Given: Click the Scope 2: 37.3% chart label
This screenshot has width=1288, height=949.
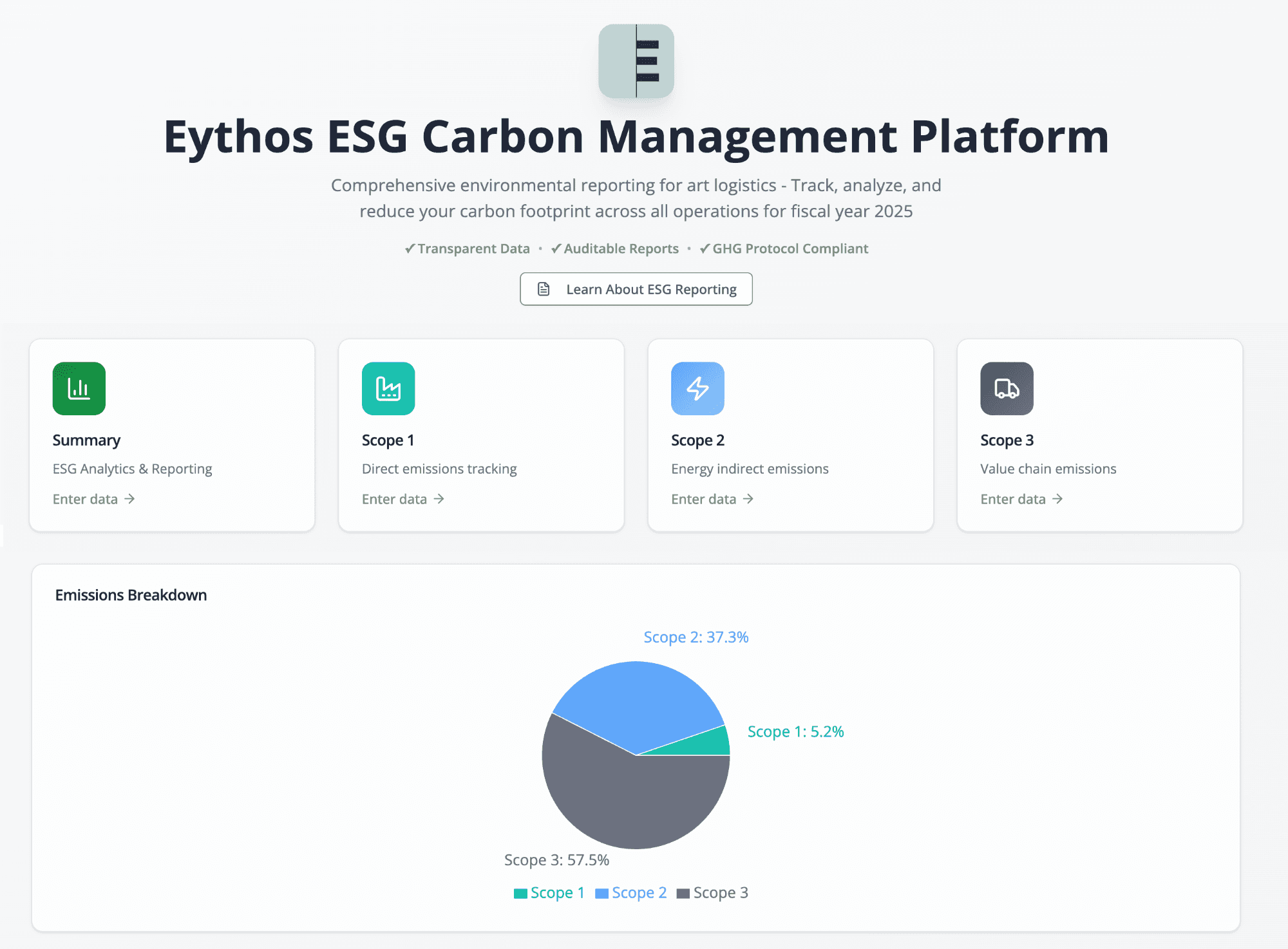Looking at the screenshot, I should 696,637.
